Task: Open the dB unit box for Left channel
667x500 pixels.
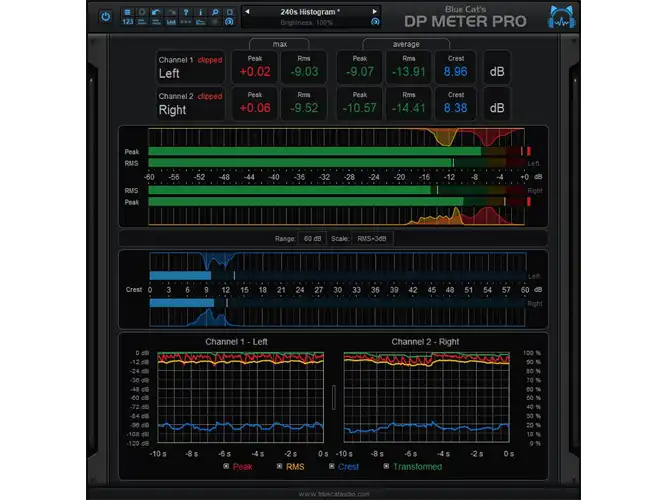Action: click(x=496, y=68)
